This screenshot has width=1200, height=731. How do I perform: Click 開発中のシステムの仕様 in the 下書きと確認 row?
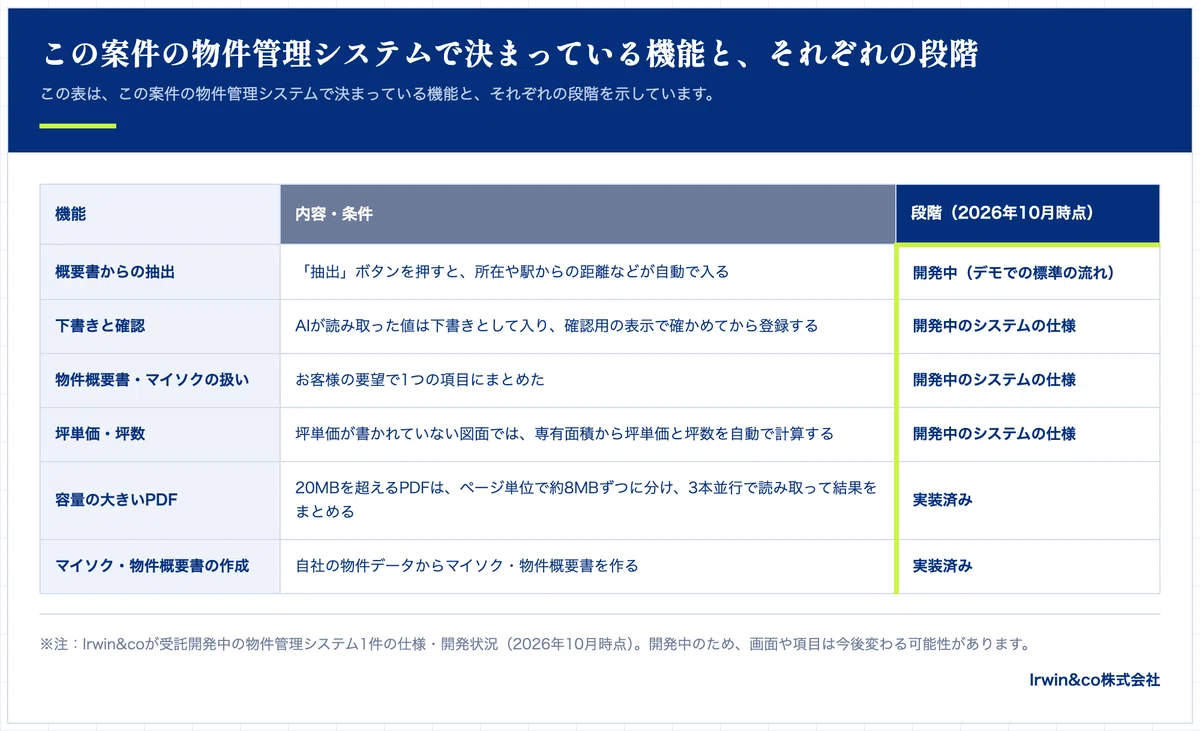pos(994,326)
